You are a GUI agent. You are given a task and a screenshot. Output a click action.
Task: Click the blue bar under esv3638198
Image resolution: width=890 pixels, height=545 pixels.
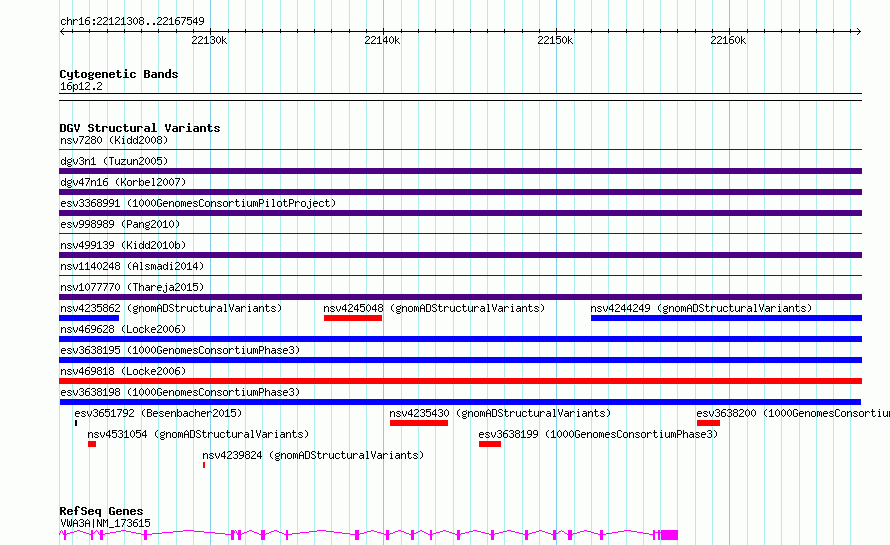tap(460, 402)
